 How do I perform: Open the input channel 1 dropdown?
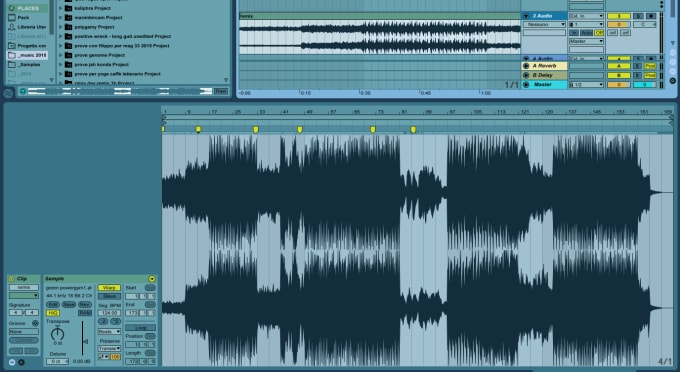pos(586,24)
